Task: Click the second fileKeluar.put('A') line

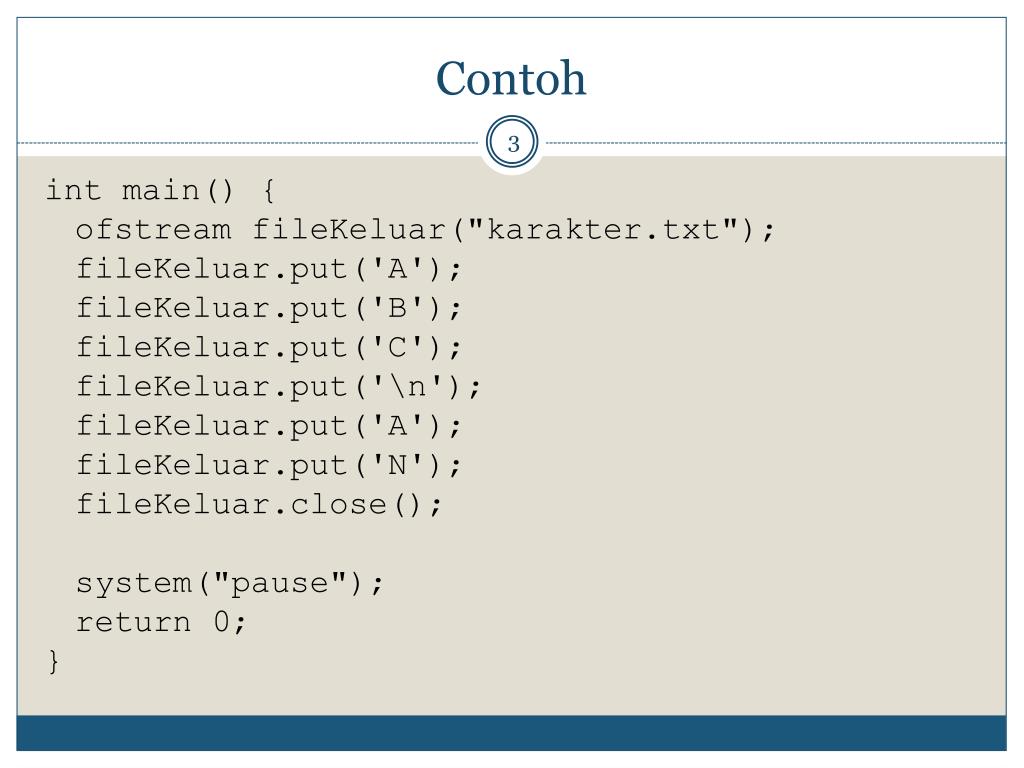Action: 269,426
